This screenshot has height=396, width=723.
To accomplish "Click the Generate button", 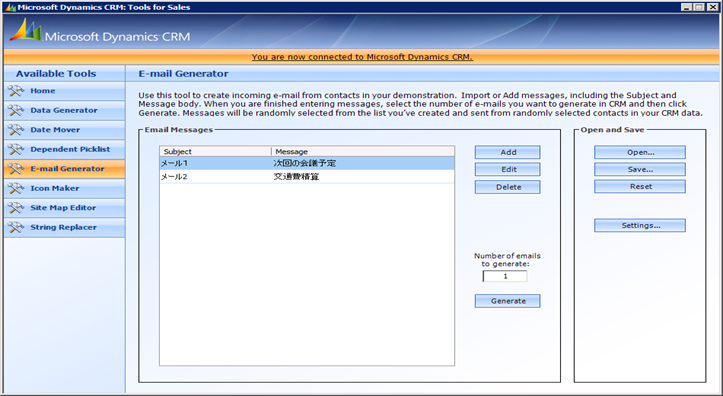I will click(x=508, y=301).
